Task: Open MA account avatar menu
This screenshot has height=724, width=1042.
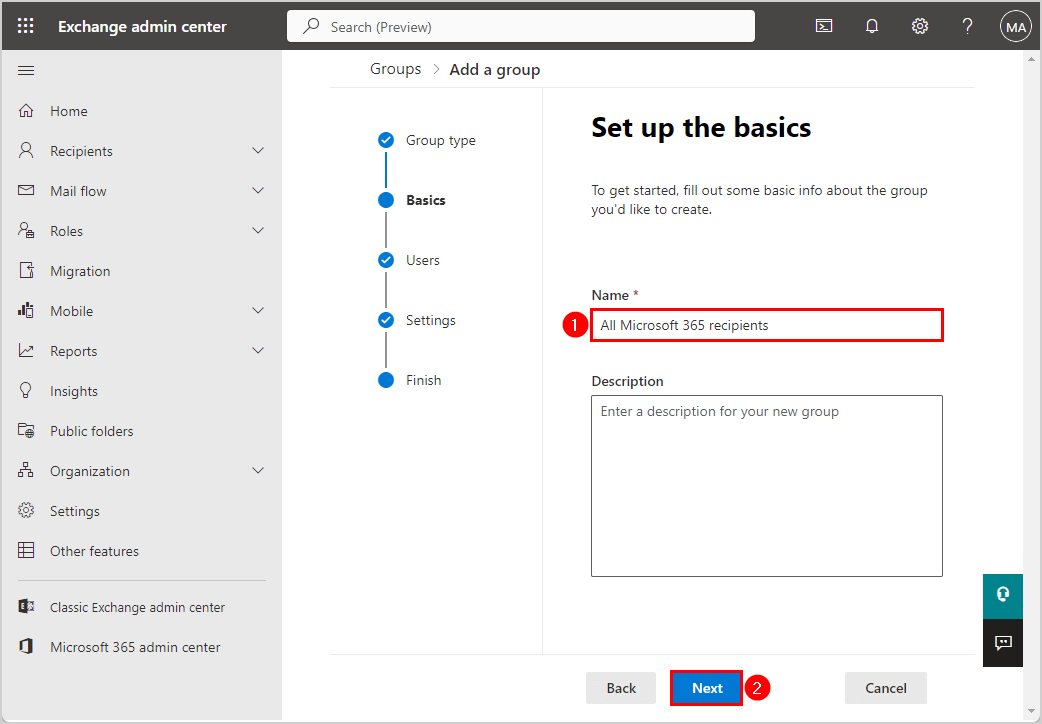Action: pyautogui.click(x=1015, y=27)
